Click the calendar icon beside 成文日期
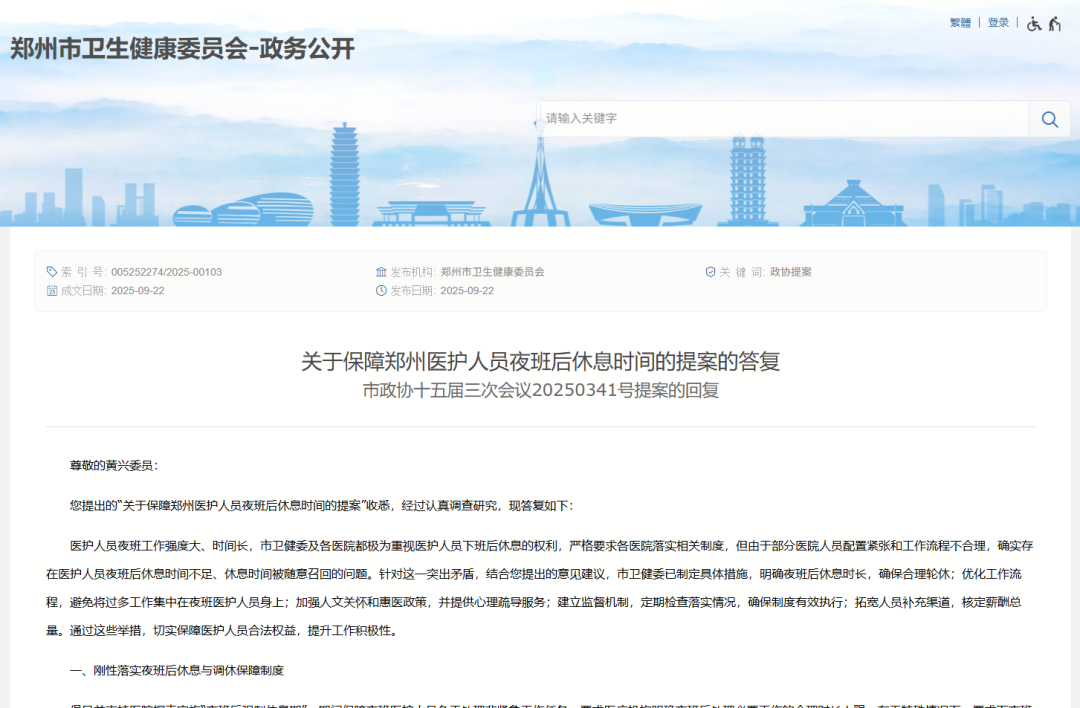The image size is (1080, 708). click(x=52, y=291)
